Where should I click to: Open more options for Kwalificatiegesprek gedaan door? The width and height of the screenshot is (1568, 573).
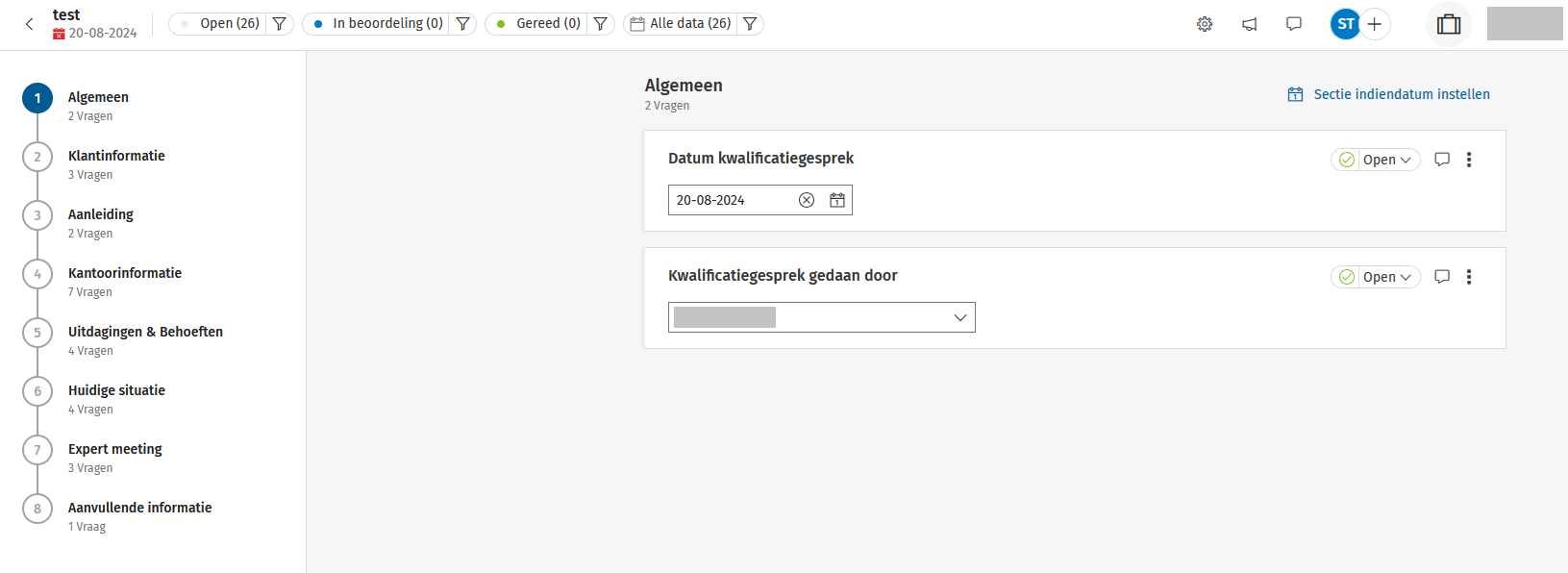pos(1469,277)
